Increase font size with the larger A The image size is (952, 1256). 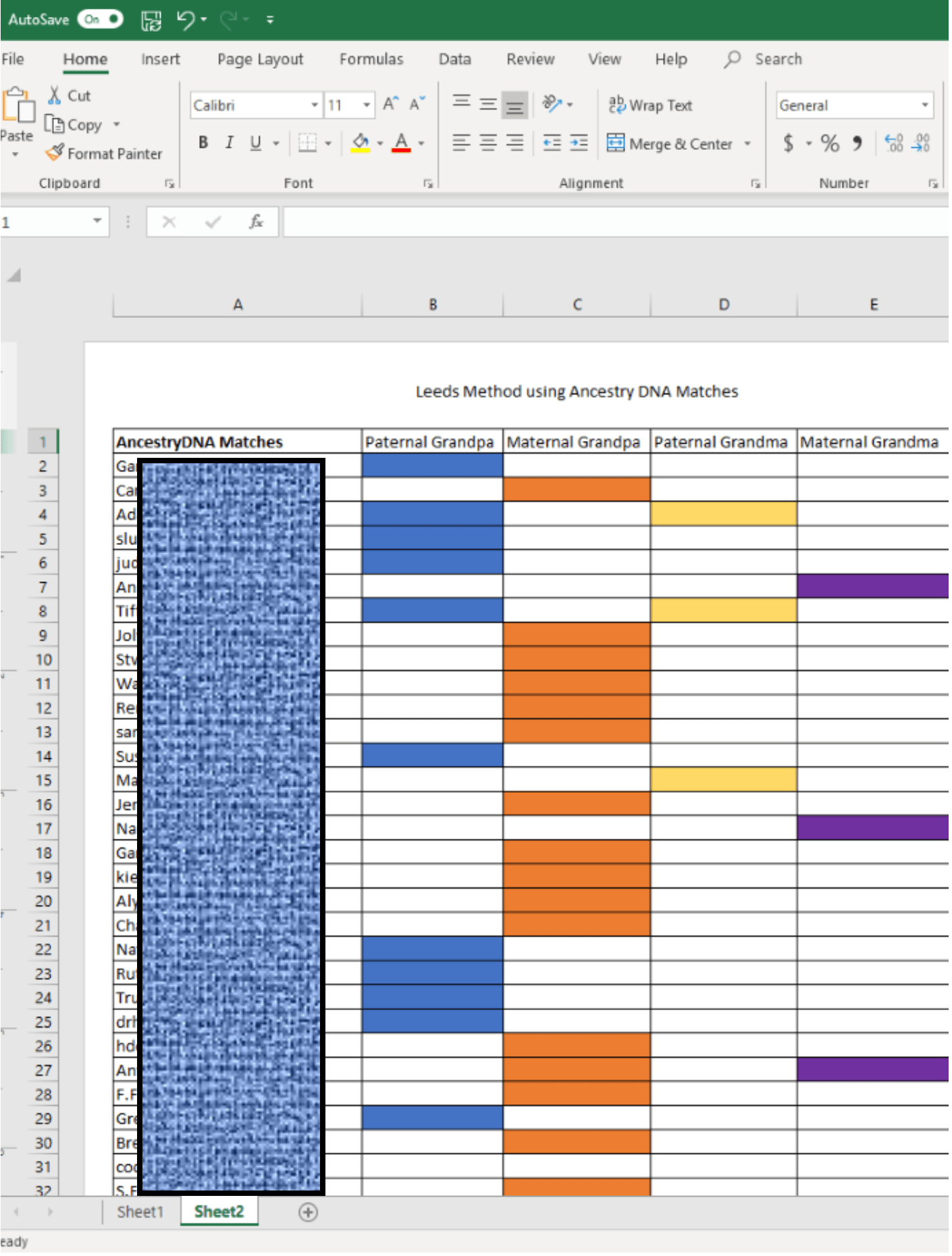pos(391,104)
